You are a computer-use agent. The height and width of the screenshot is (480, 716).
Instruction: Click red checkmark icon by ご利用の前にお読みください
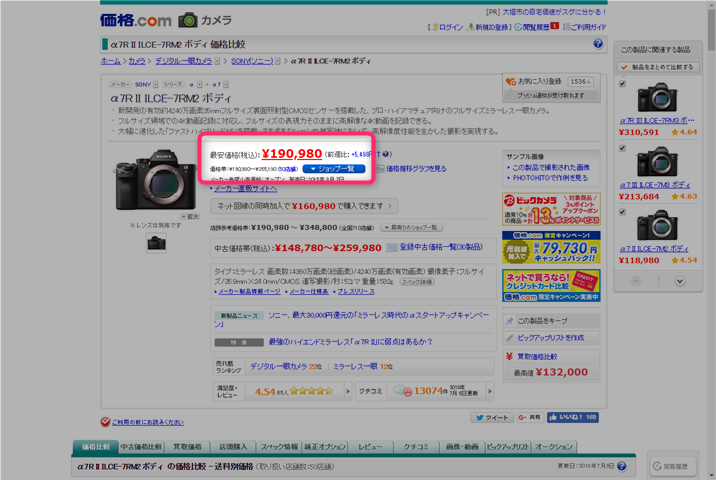pyautogui.click(x=105, y=422)
